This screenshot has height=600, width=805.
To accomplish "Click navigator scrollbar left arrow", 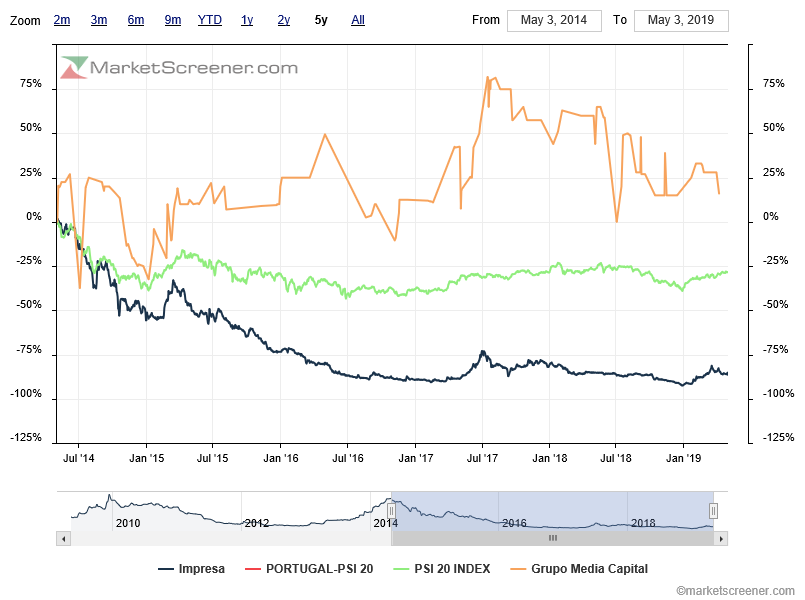I will (64, 538).
